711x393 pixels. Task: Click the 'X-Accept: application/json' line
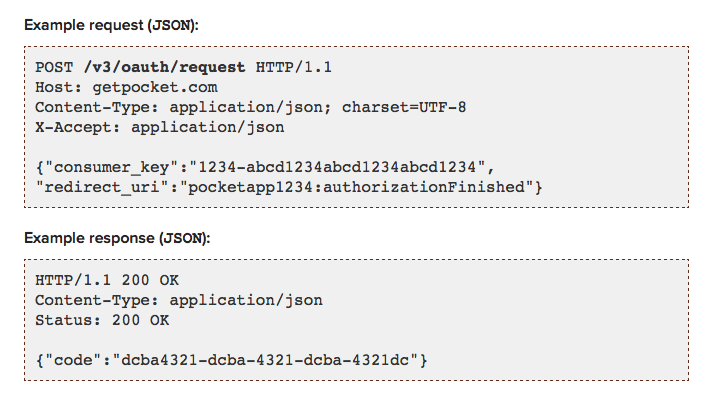coord(160,127)
